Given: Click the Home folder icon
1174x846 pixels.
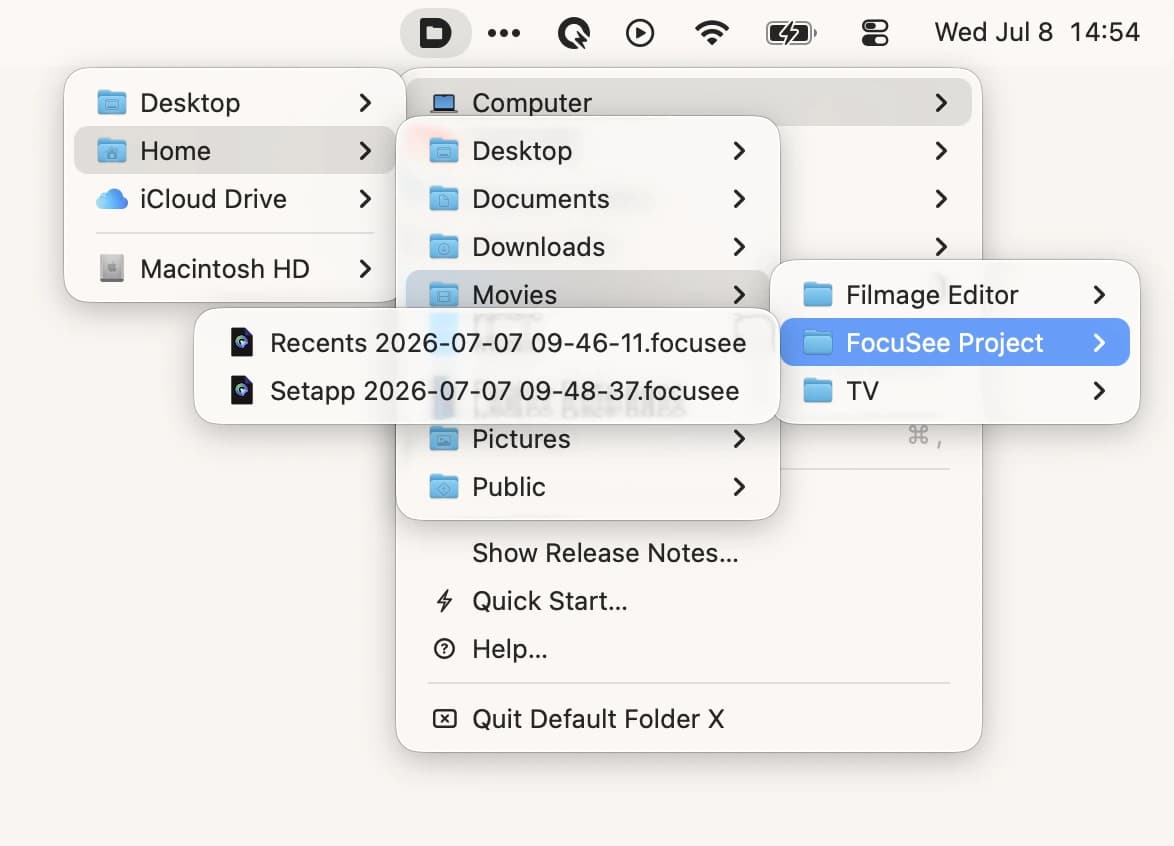Looking at the screenshot, I should (112, 150).
